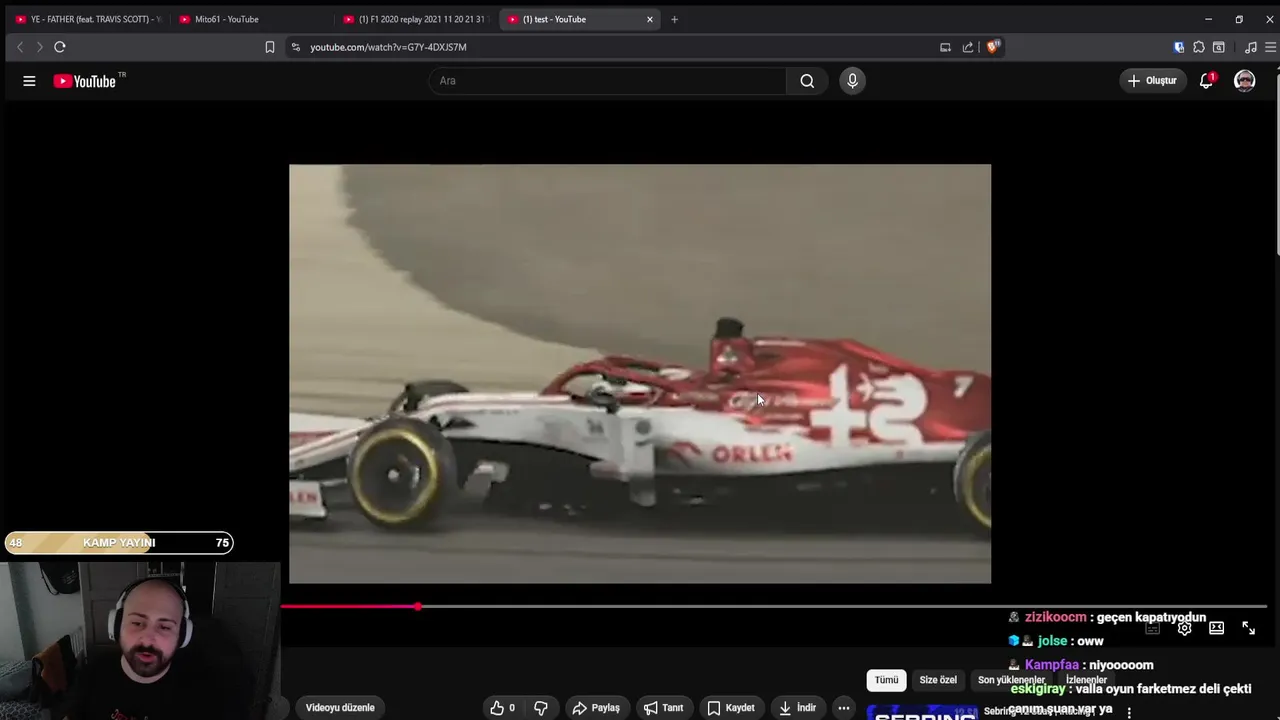This screenshot has width=1280, height=720.
Task: Select the Tümü filter chip
Action: tap(887, 680)
